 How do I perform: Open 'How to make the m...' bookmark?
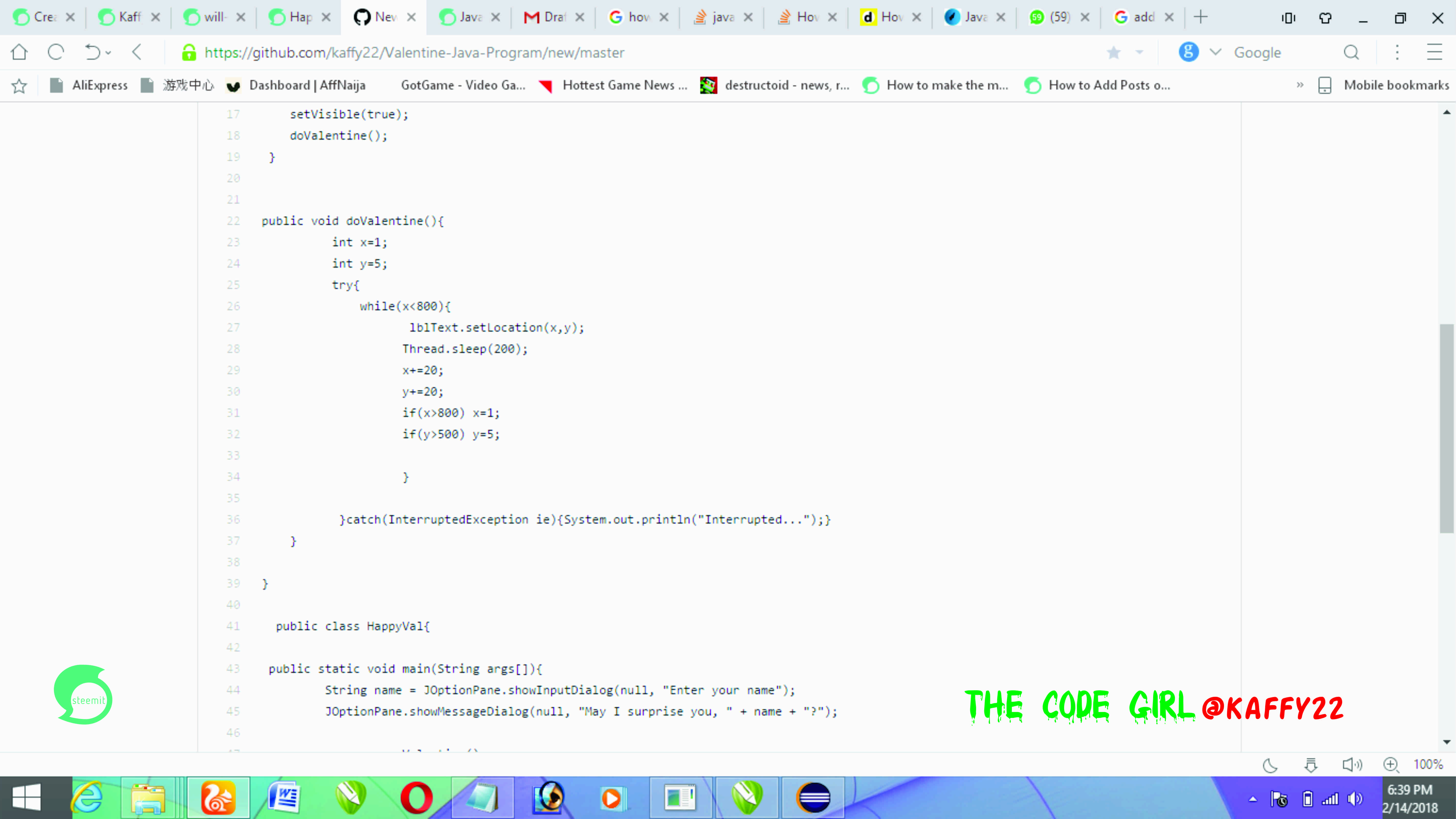[x=935, y=85]
